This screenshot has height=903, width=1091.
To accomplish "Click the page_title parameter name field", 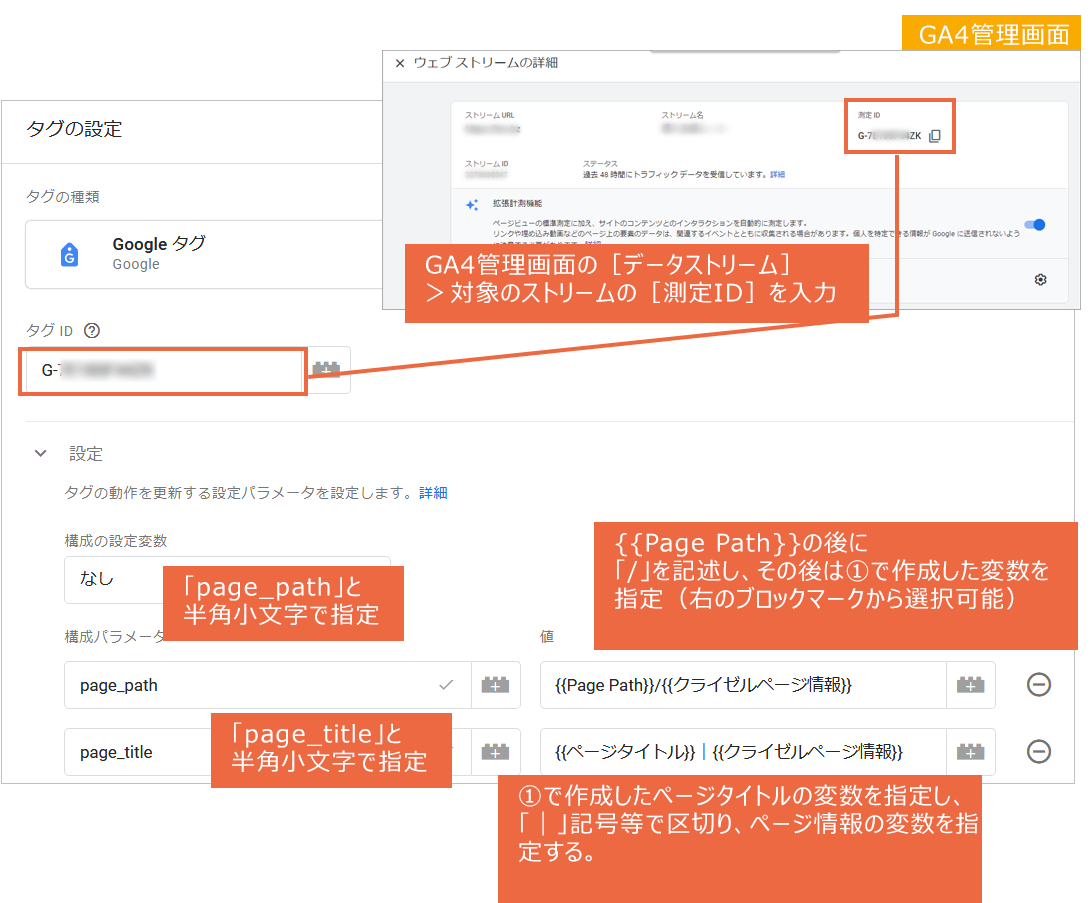I will pyautogui.click(x=268, y=752).
